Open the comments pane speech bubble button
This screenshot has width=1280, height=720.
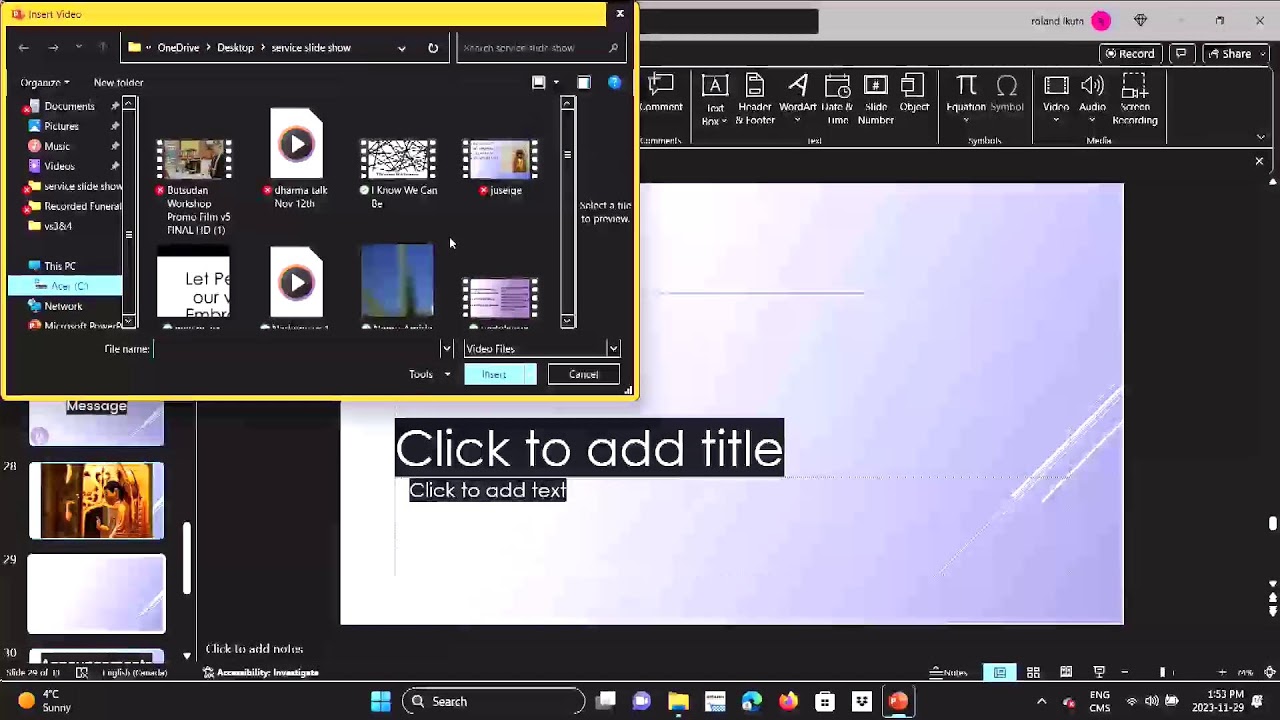tap(1181, 53)
